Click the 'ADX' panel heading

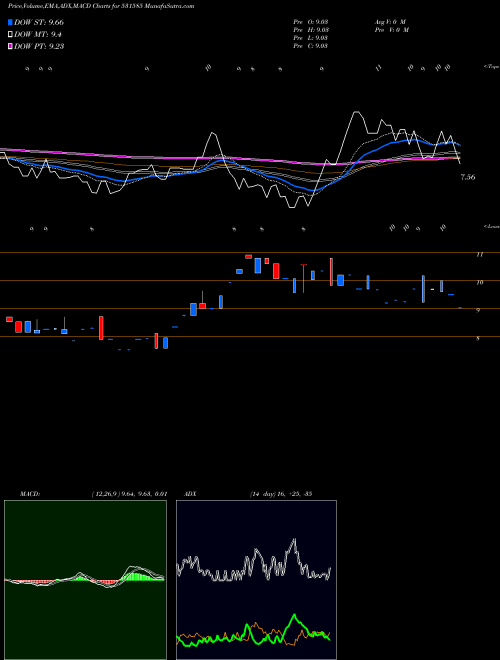[x=191, y=494]
